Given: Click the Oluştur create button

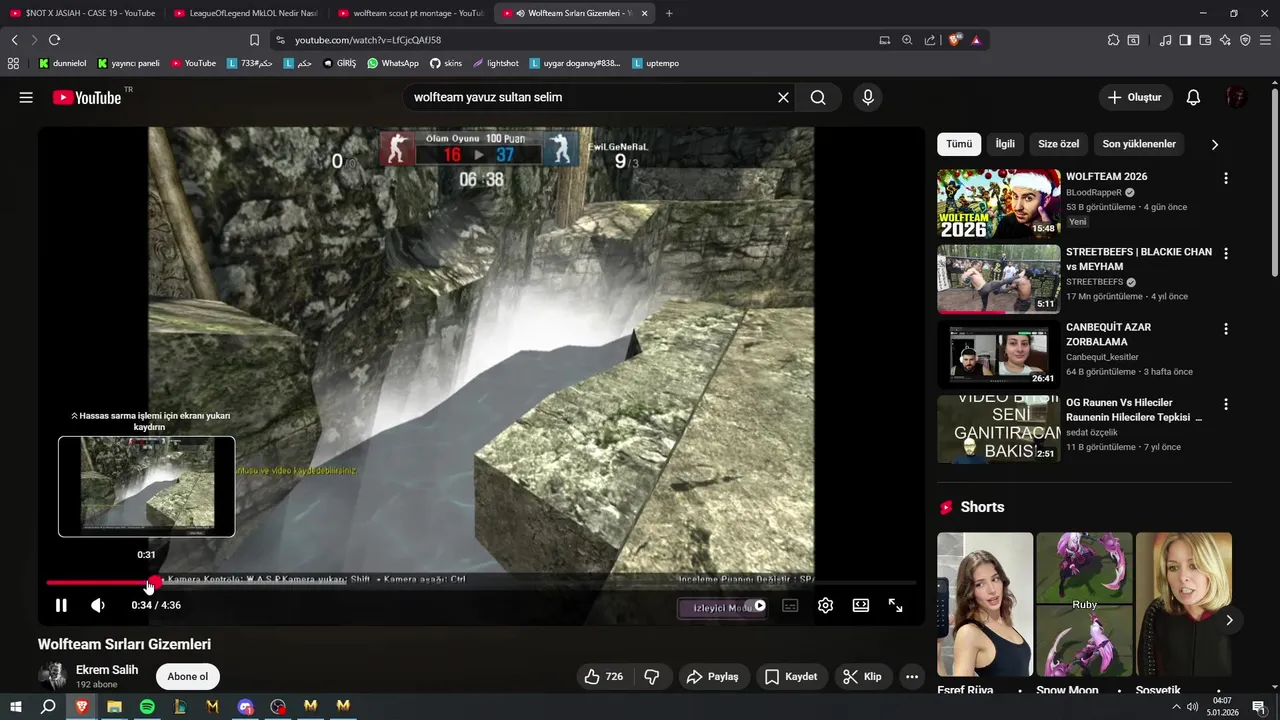Looking at the screenshot, I should pos(1134,97).
